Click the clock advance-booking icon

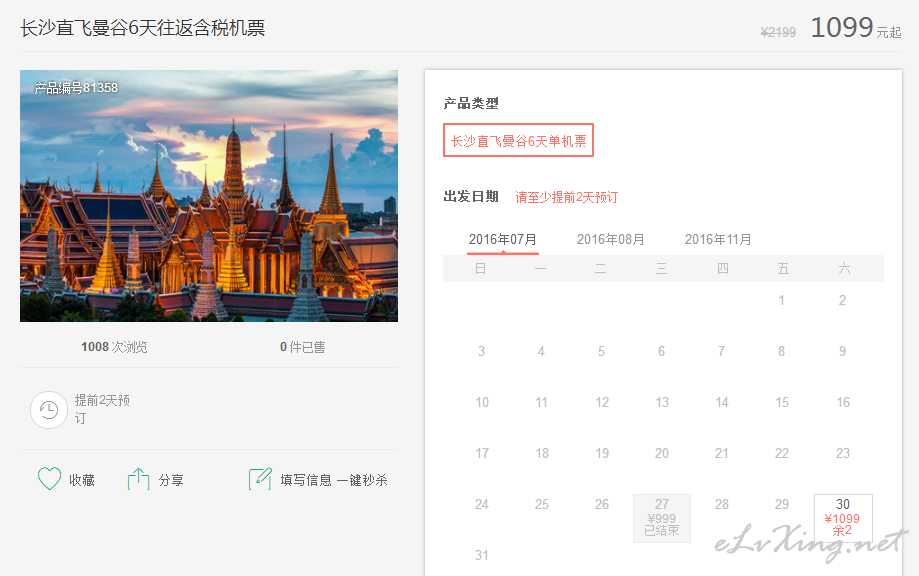(x=49, y=410)
